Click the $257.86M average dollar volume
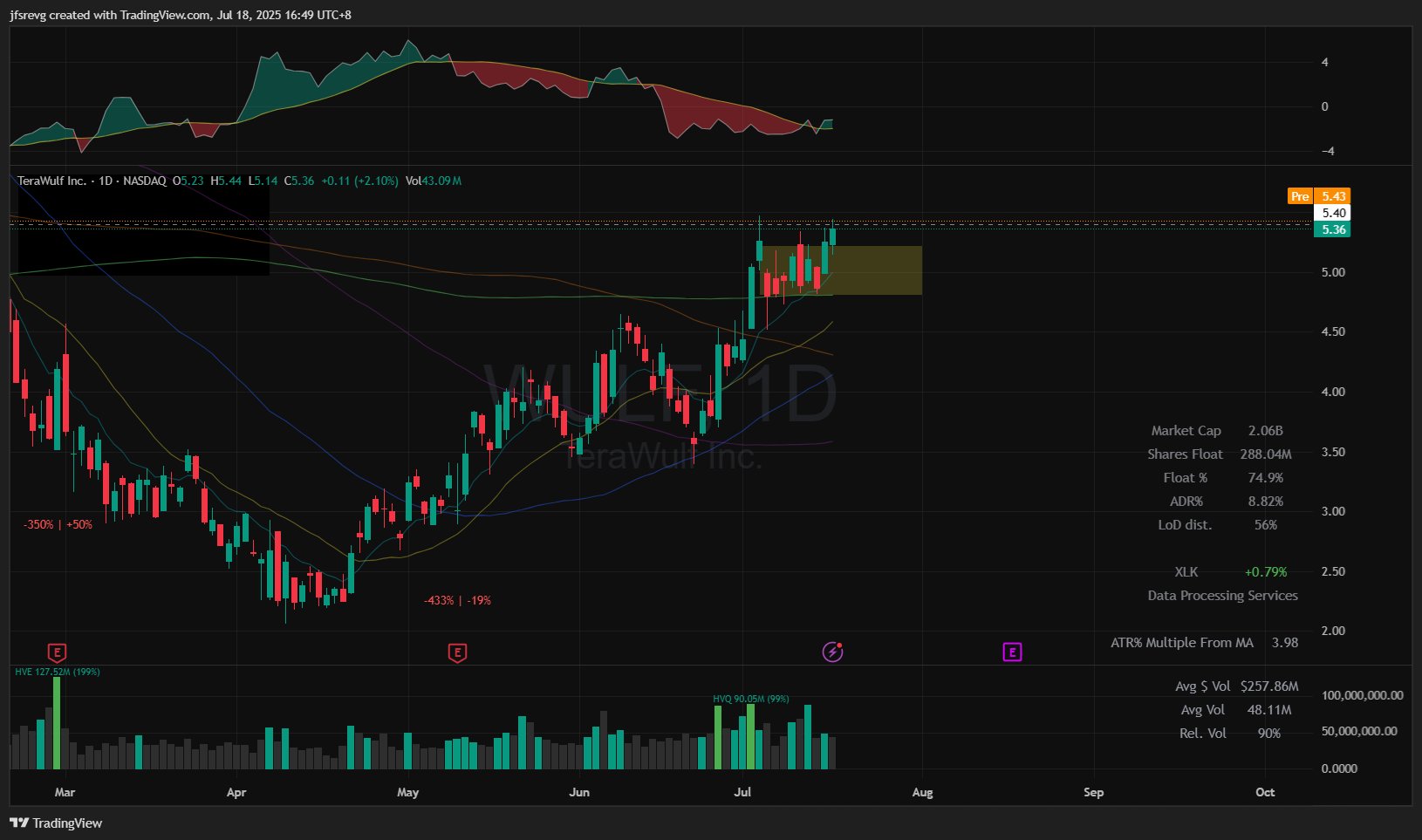1422x840 pixels. 1269,686
